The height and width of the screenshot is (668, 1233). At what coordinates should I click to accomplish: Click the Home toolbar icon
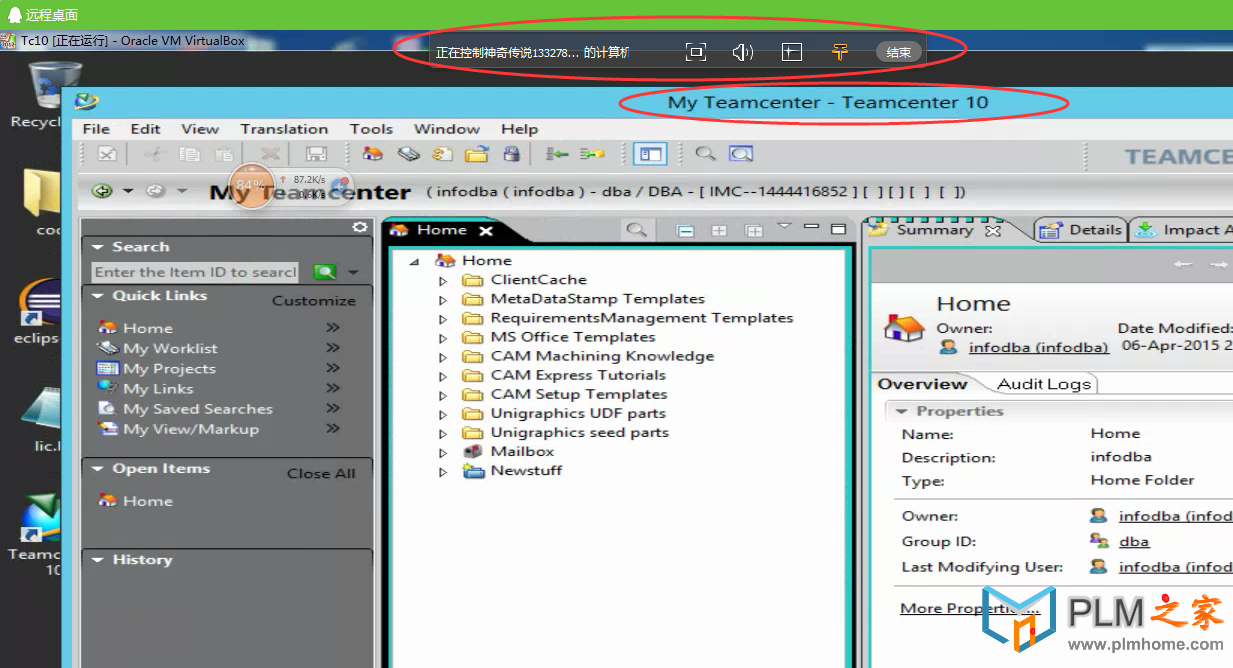point(373,154)
